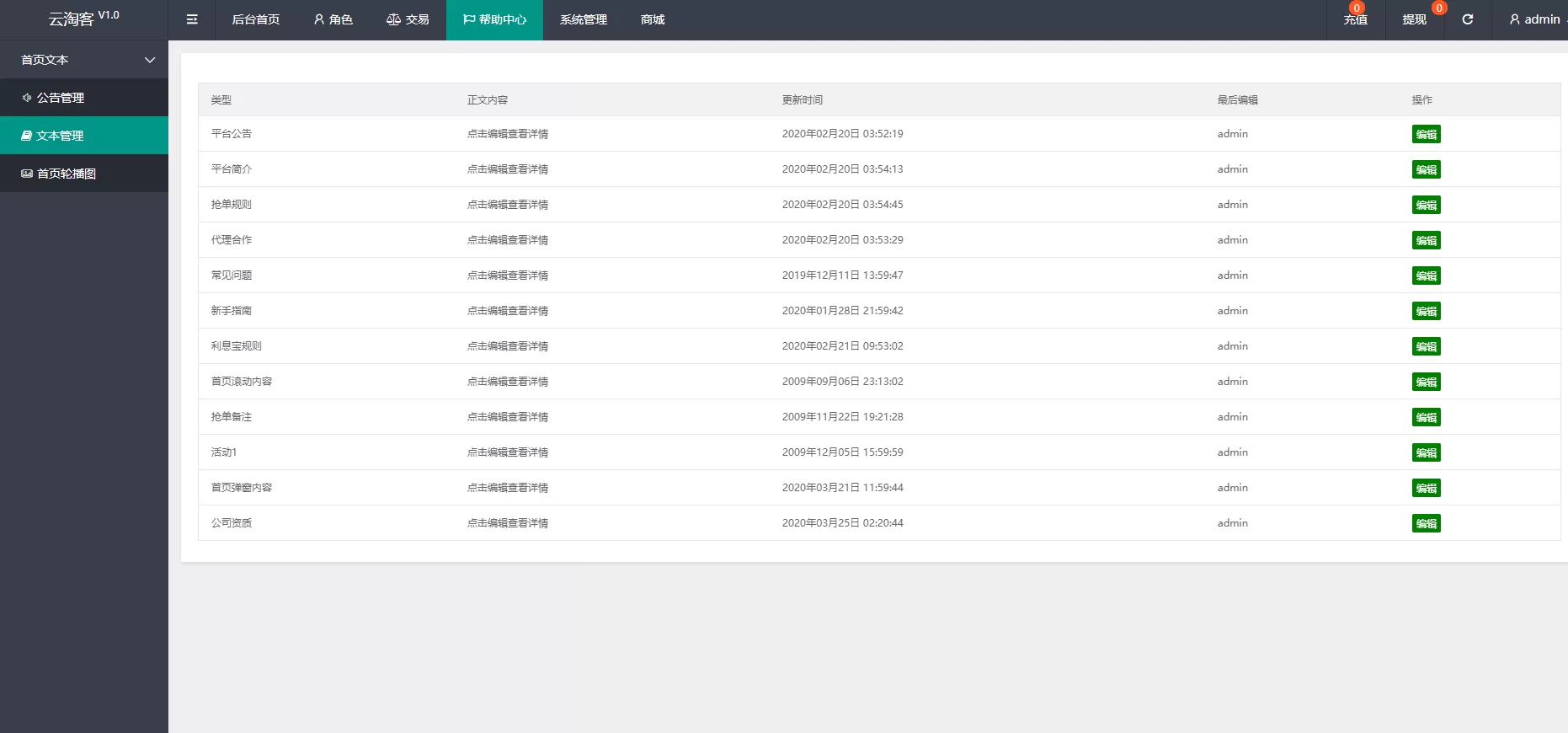The height and width of the screenshot is (733, 1568).
Task: Click 编辑 for 常见问题
Action: coord(1426,276)
